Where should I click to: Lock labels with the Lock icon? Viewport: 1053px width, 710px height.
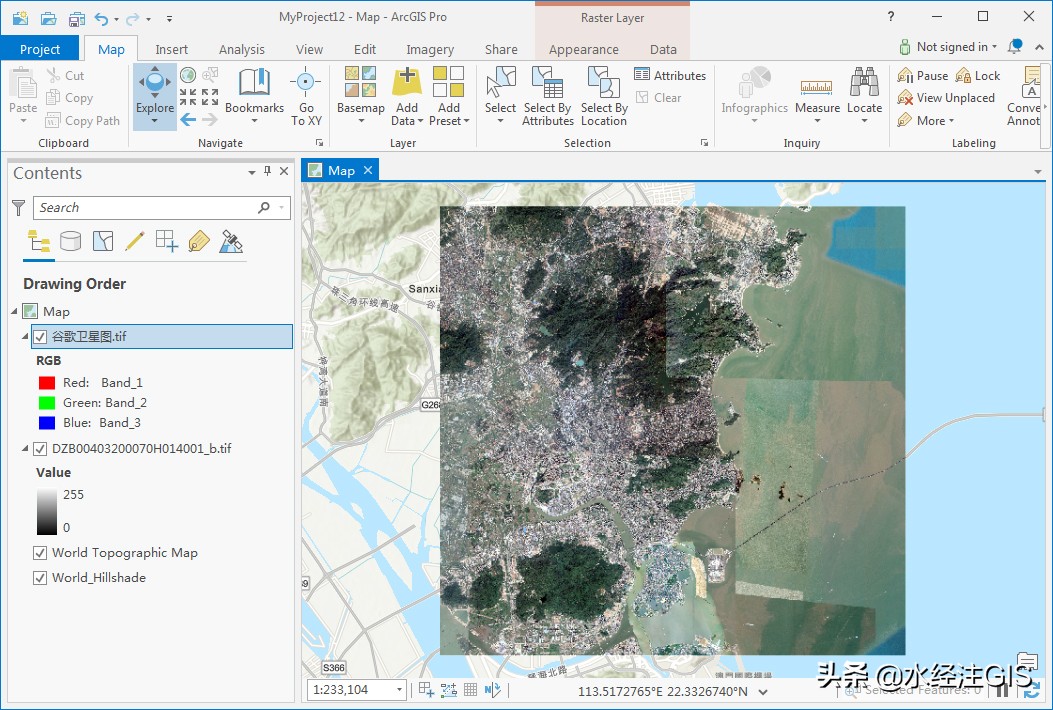coord(978,75)
